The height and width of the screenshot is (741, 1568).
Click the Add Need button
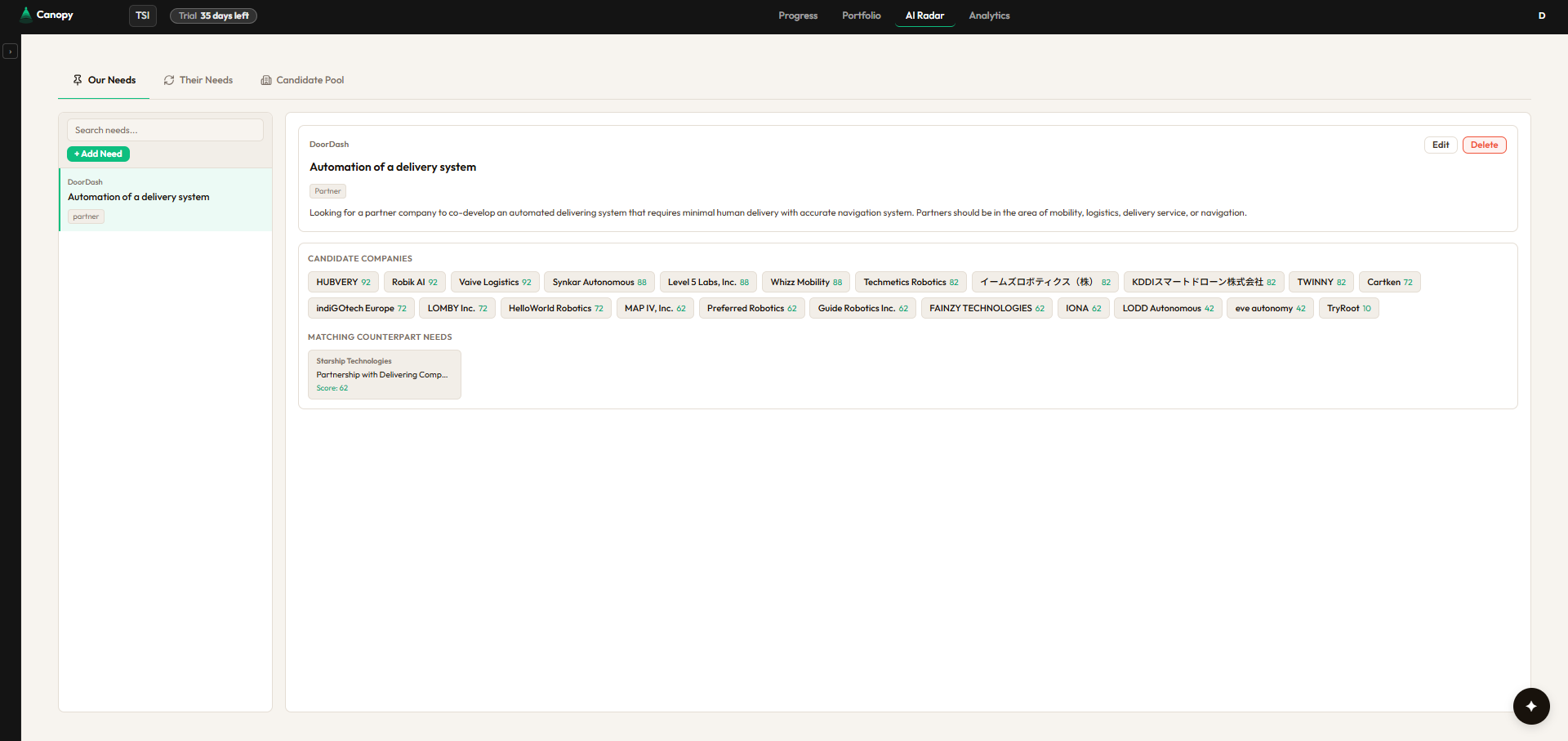point(98,154)
